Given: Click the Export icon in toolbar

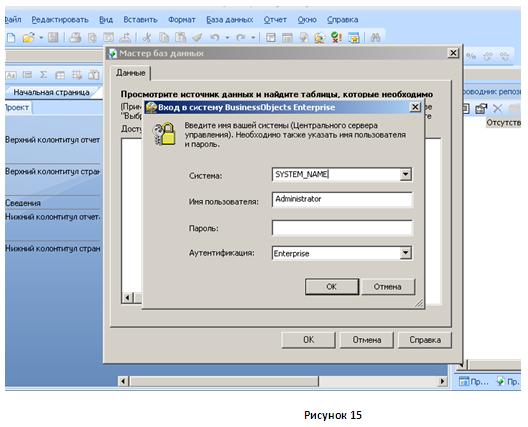Looking at the screenshot, I should coord(125,37).
